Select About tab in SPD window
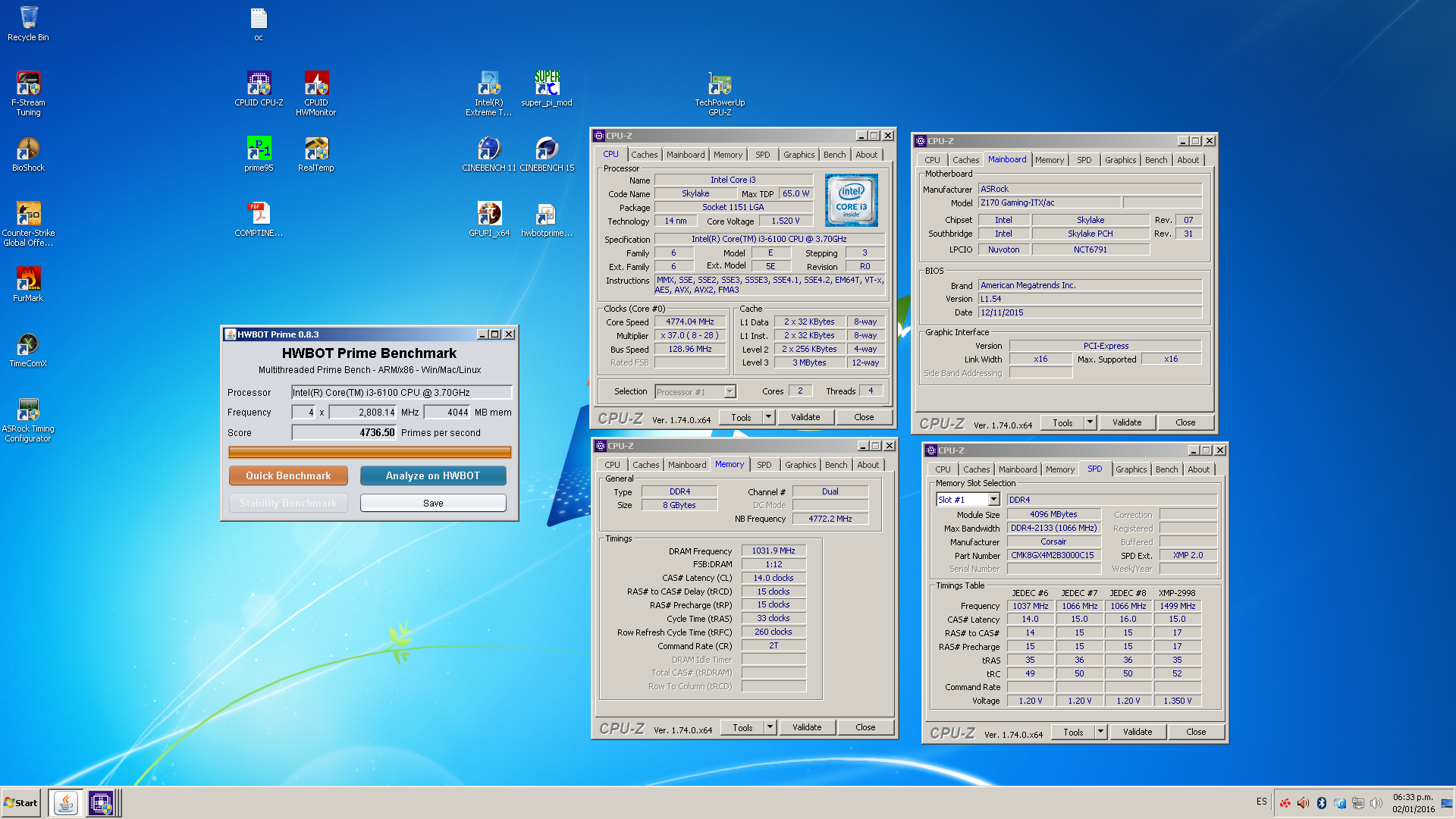 coord(1198,469)
